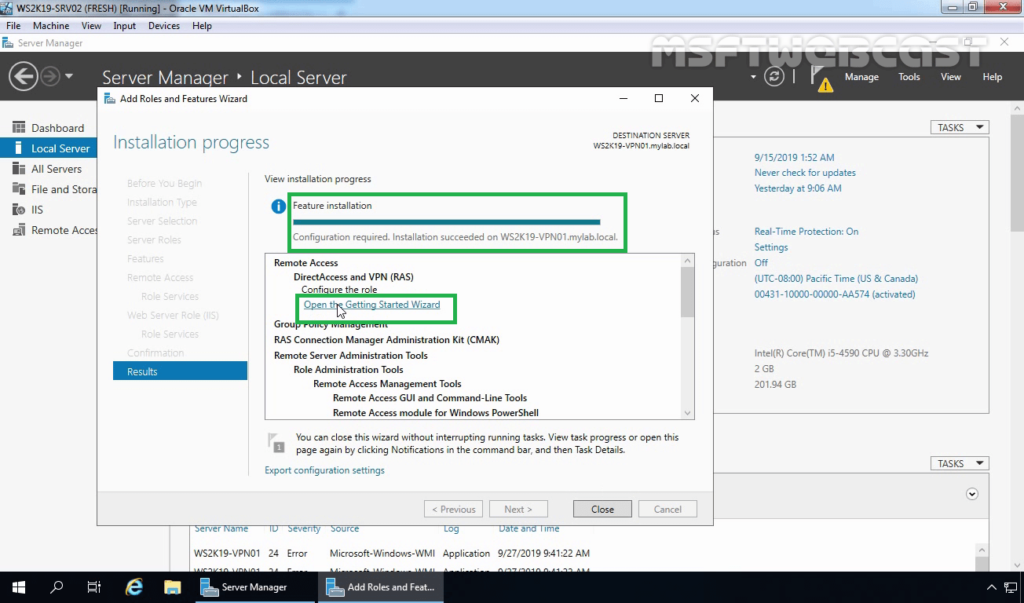The height and width of the screenshot is (603, 1024).
Task: Click the results list scrollbar down arrow
Action: pos(687,413)
